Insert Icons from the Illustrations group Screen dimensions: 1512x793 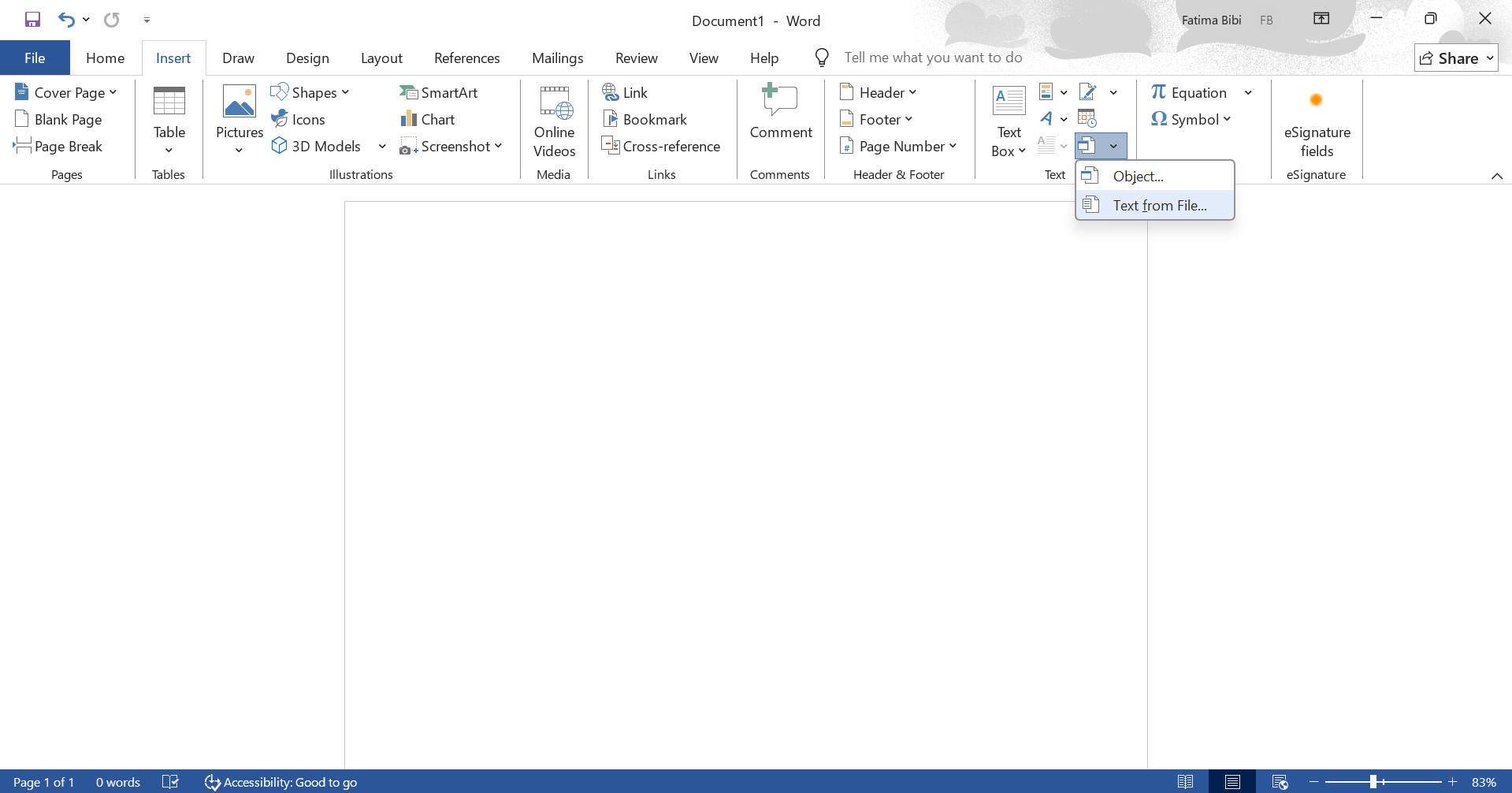pos(299,119)
